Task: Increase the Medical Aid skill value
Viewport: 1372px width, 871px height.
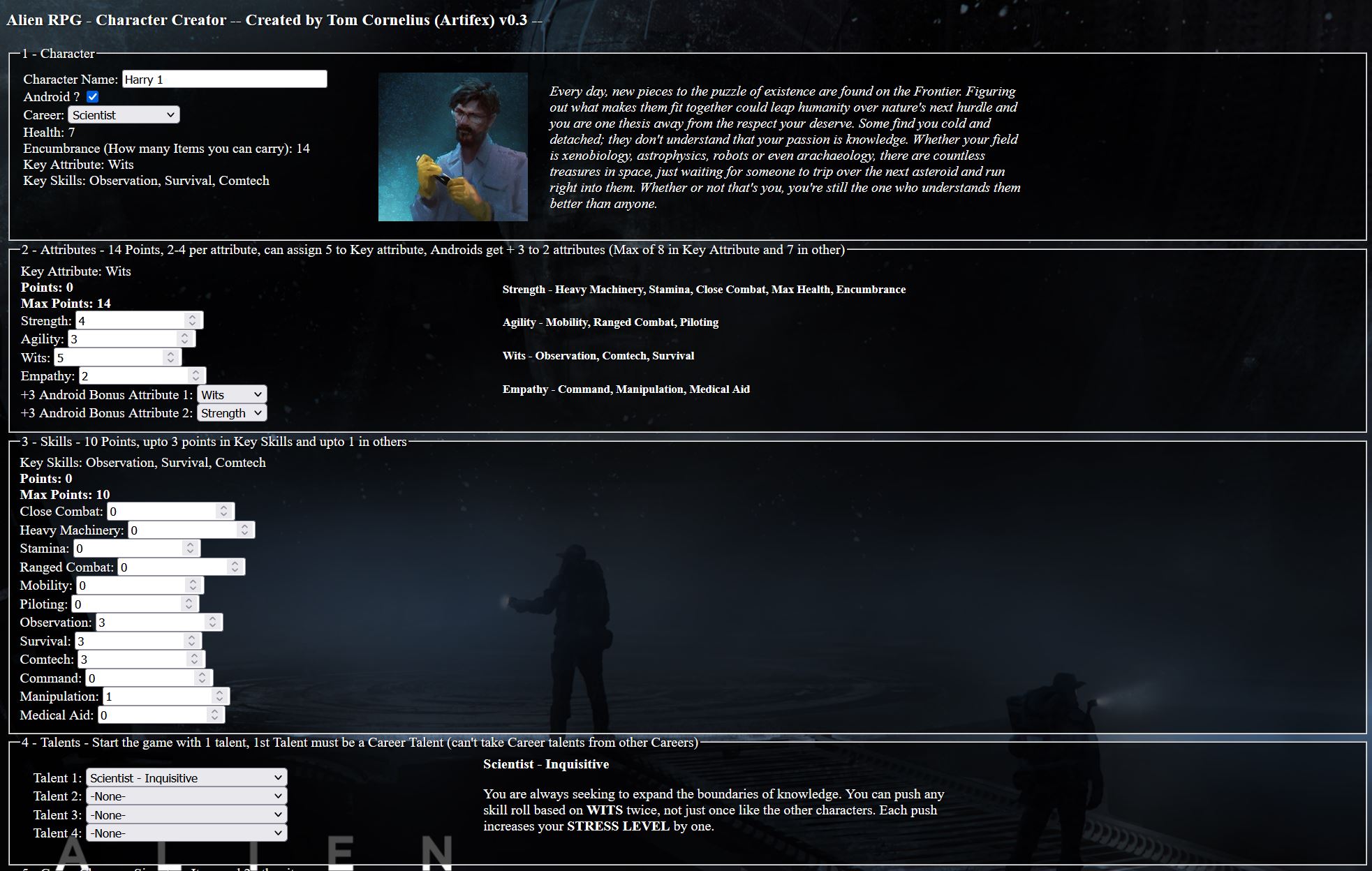Action: [x=214, y=711]
